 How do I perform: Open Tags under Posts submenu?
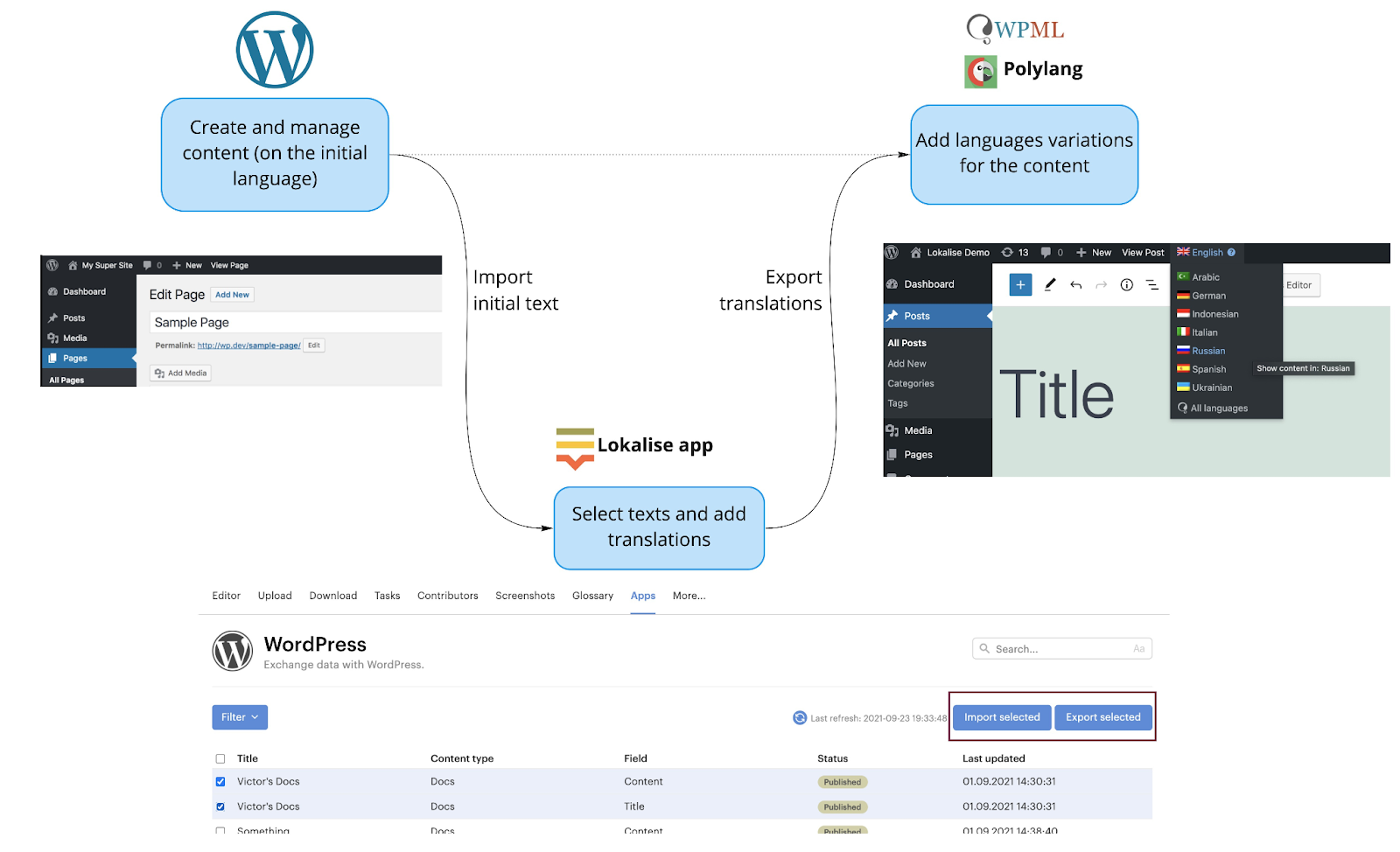point(898,404)
